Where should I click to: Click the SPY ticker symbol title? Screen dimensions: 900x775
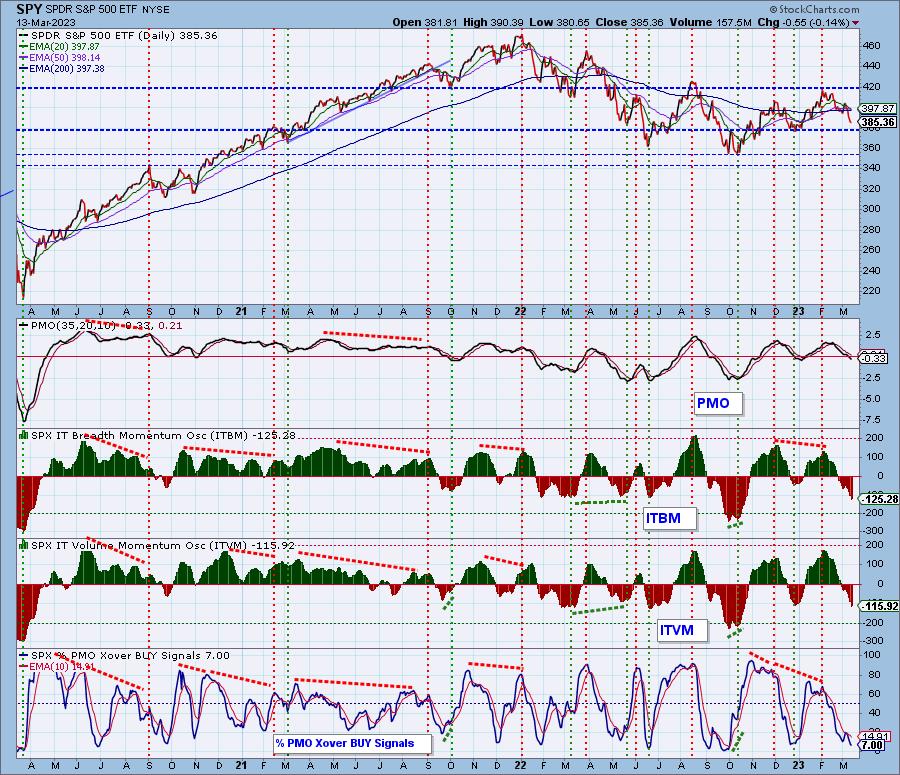coord(29,9)
